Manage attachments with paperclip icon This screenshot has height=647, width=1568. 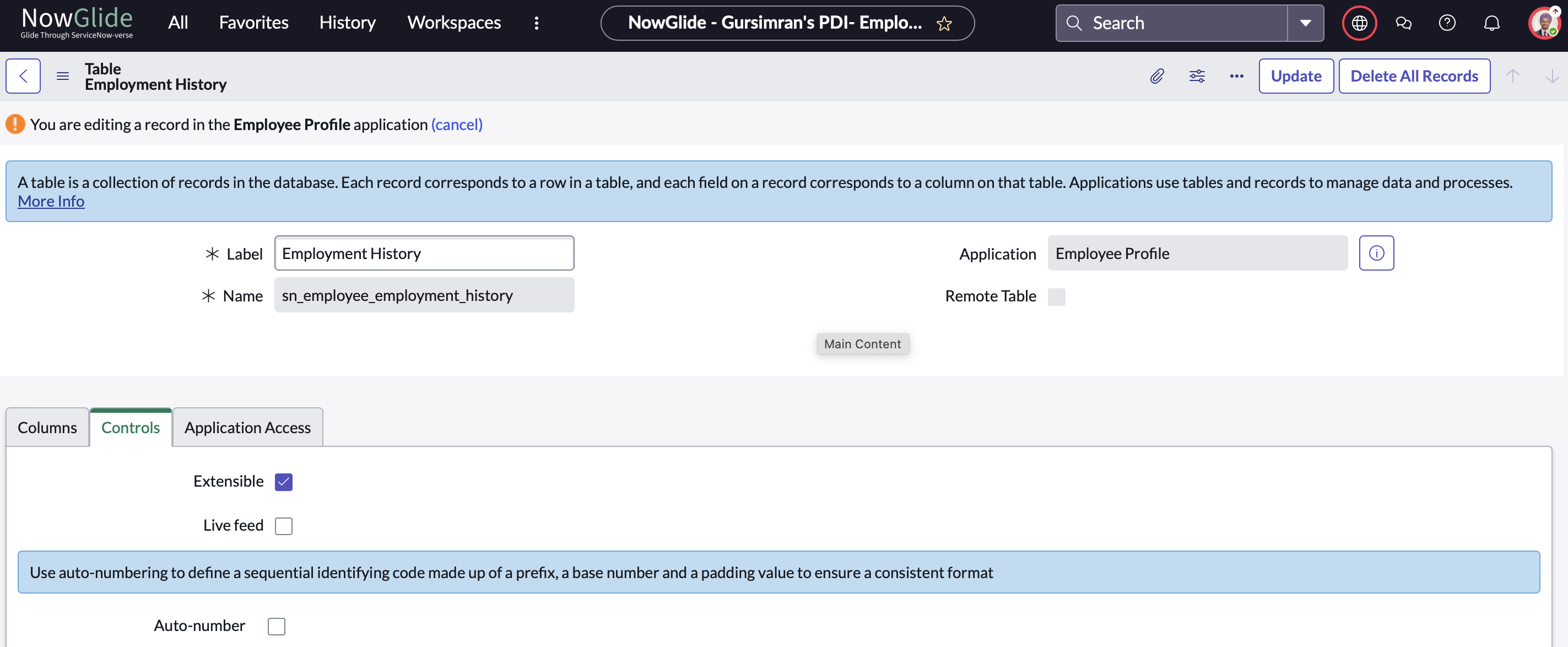[1157, 76]
